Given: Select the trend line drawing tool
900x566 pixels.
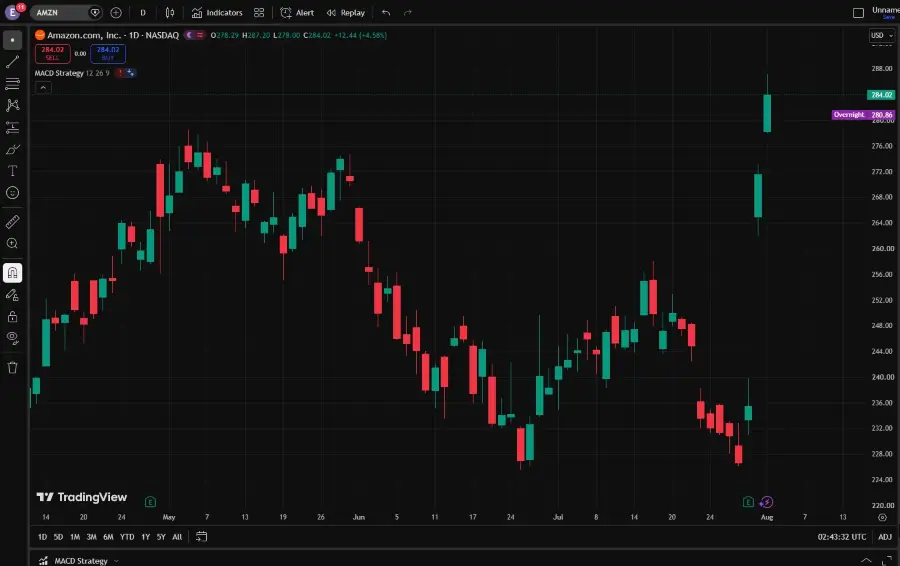Looking at the screenshot, I should pyautogui.click(x=13, y=62).
